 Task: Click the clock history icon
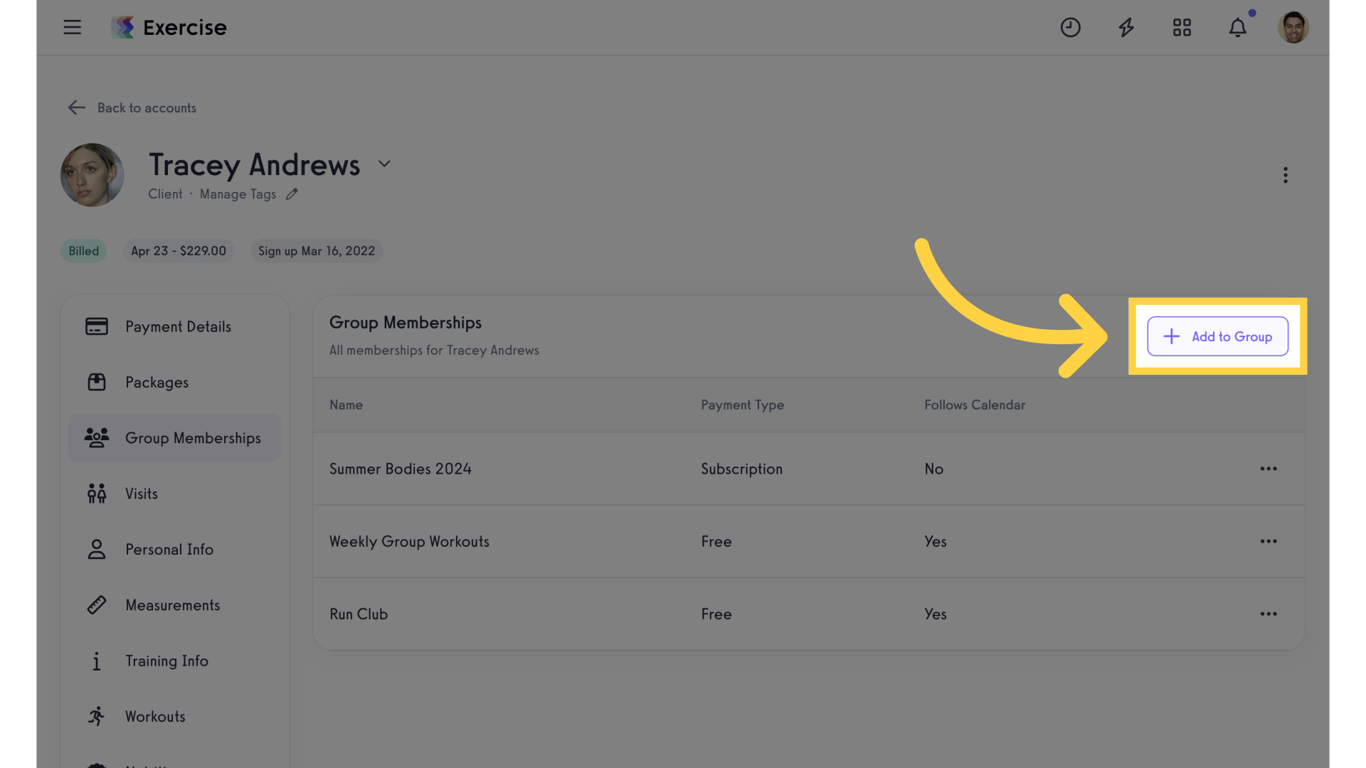1070,27
